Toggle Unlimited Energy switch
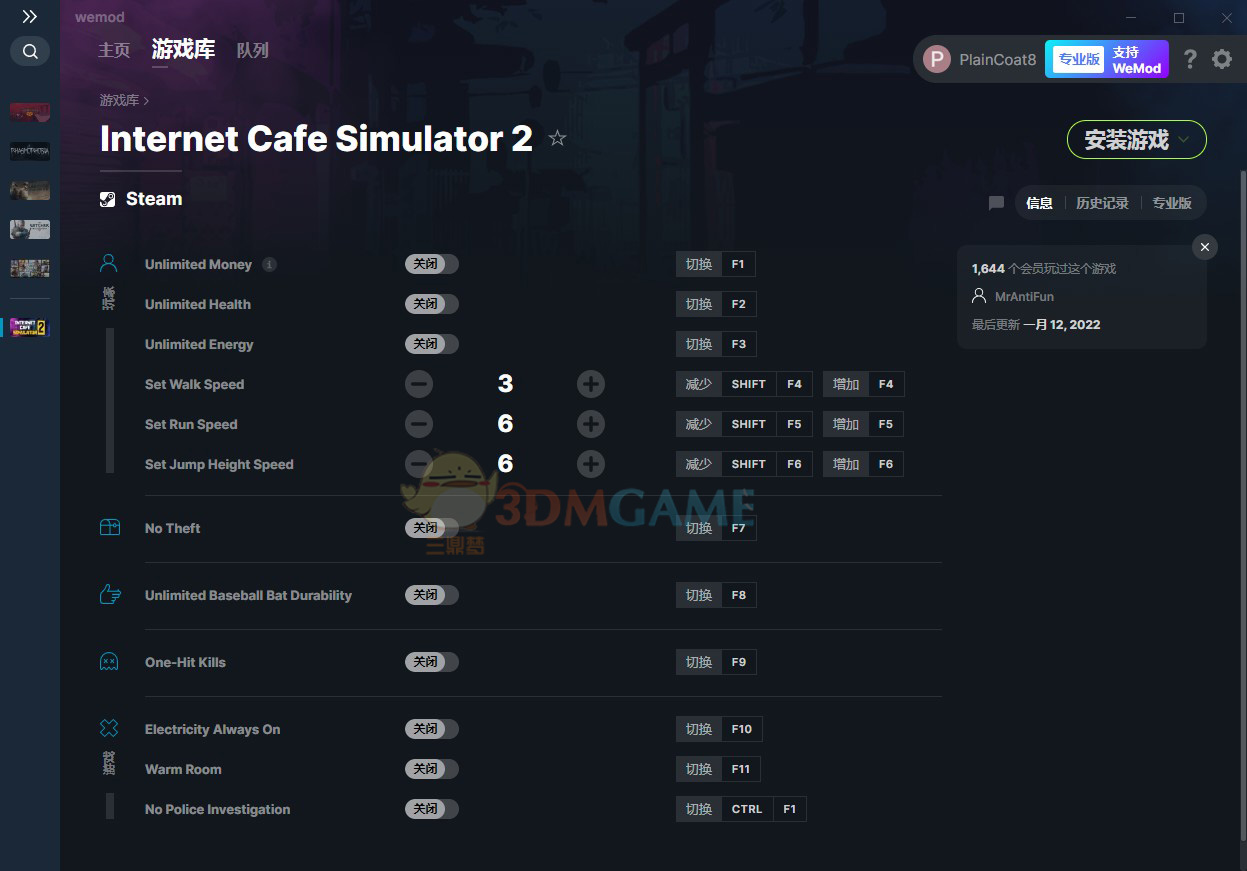 (x=432, y=344)
